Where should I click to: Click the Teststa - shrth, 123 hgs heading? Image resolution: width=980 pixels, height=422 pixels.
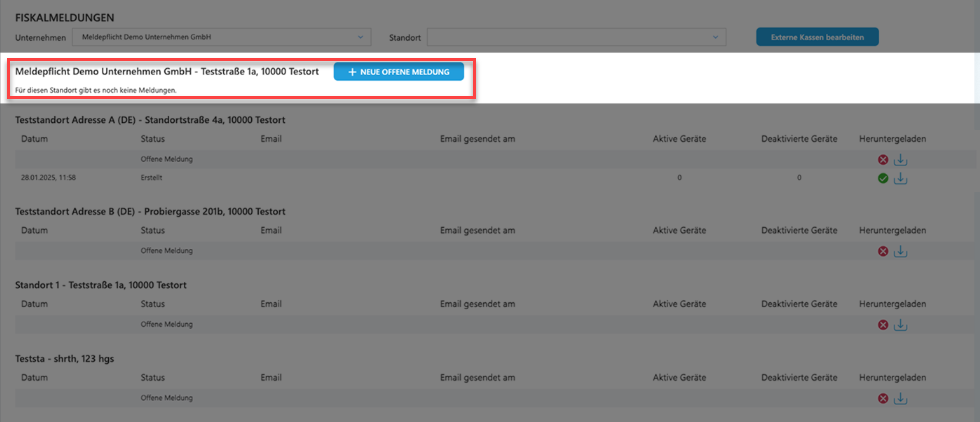pos(64,359)
